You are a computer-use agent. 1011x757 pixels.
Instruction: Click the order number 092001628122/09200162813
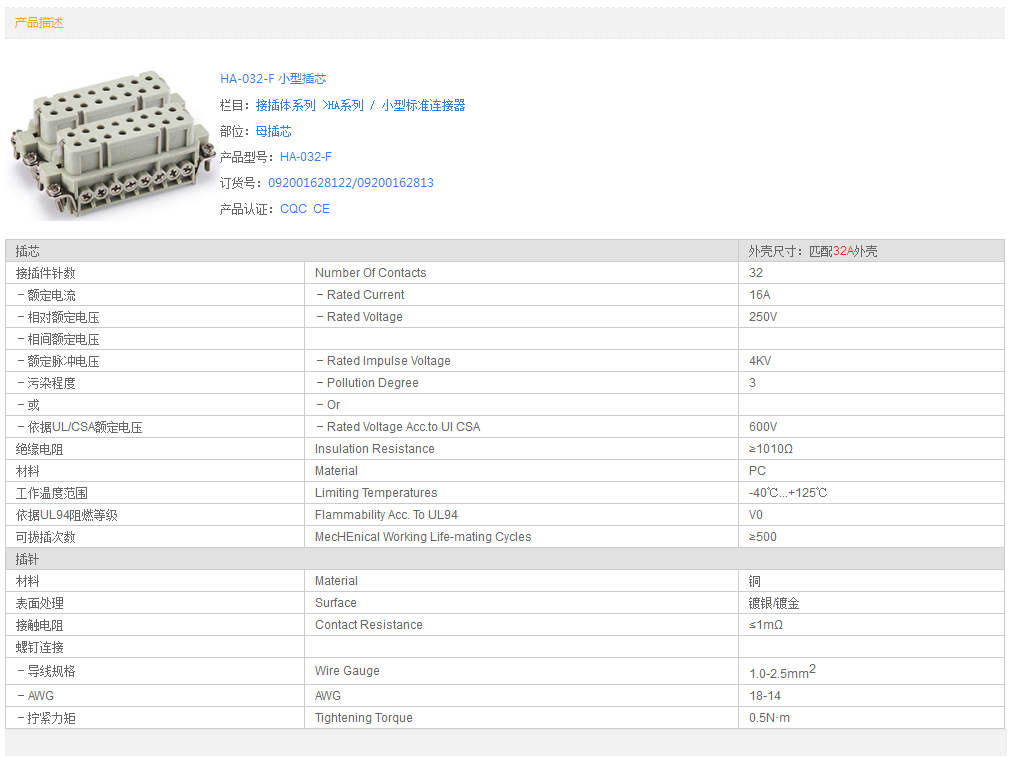[351, 183]
